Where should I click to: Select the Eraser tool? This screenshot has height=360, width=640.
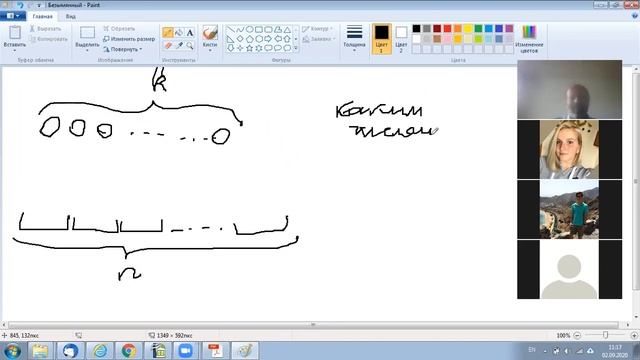[x=167, y=46]
